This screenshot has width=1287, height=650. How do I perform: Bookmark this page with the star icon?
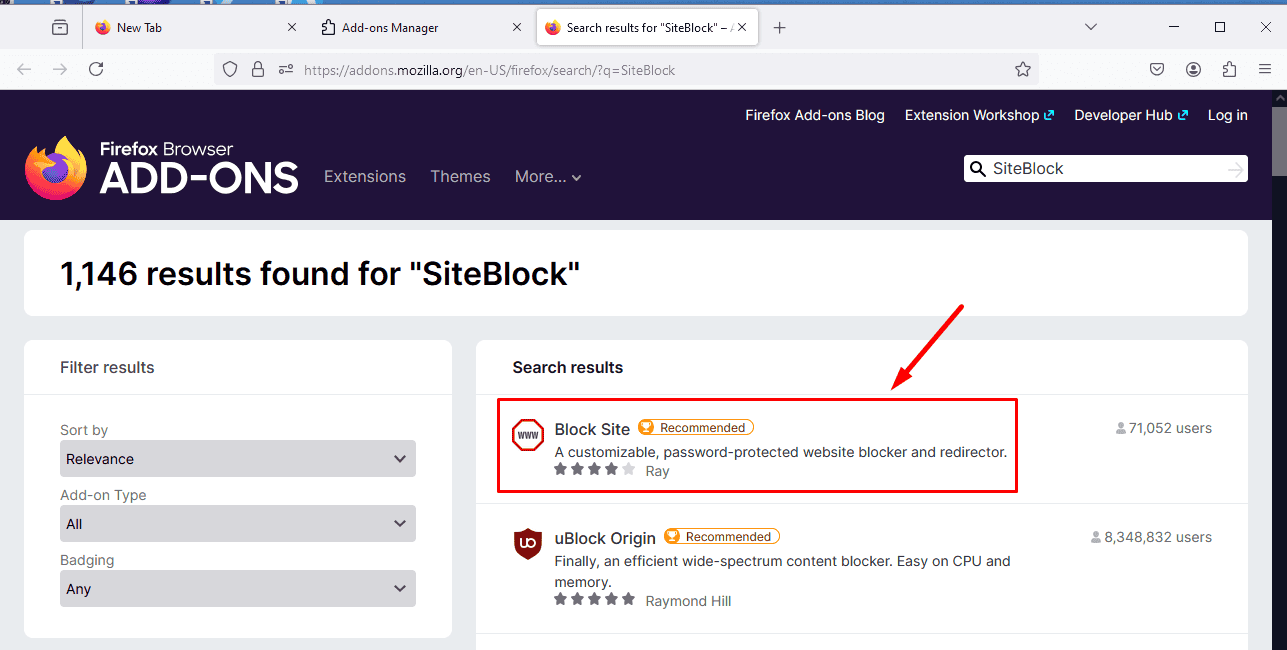click(1022, 69)
